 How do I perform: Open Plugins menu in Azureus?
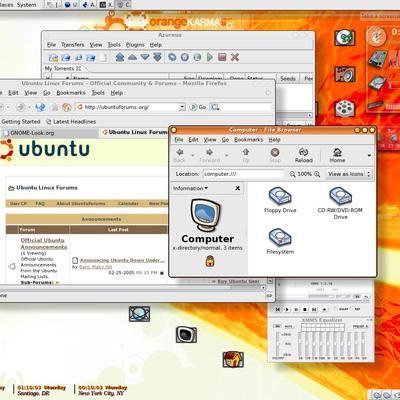coord(135,45)
